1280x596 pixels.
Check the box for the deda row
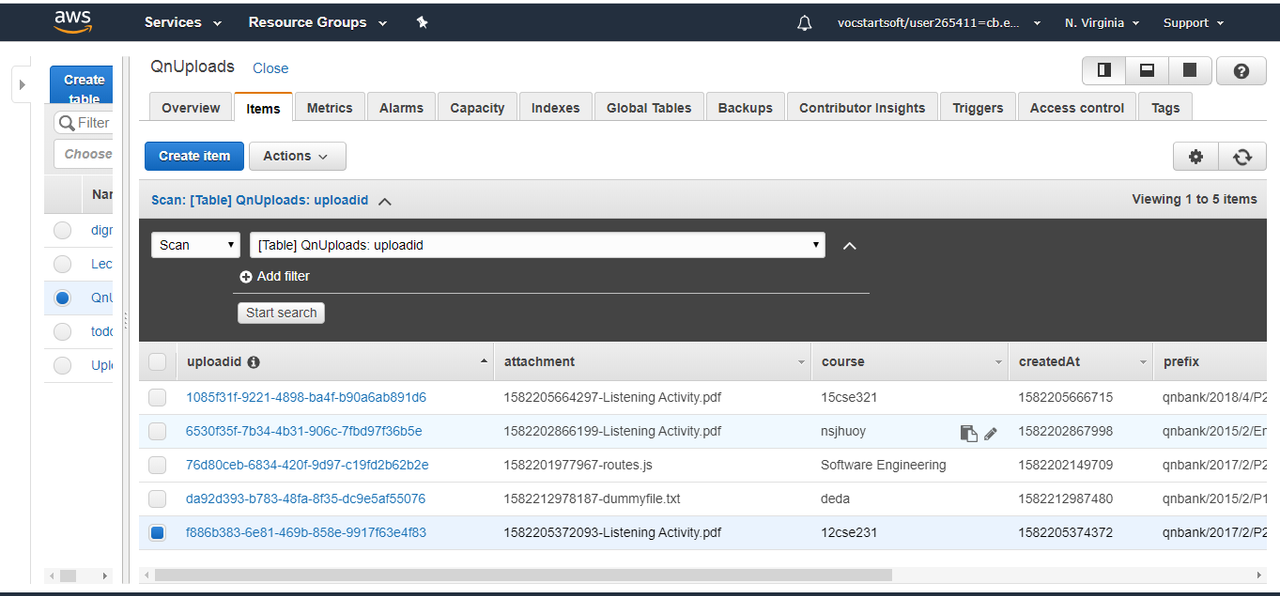pos(157,499)
